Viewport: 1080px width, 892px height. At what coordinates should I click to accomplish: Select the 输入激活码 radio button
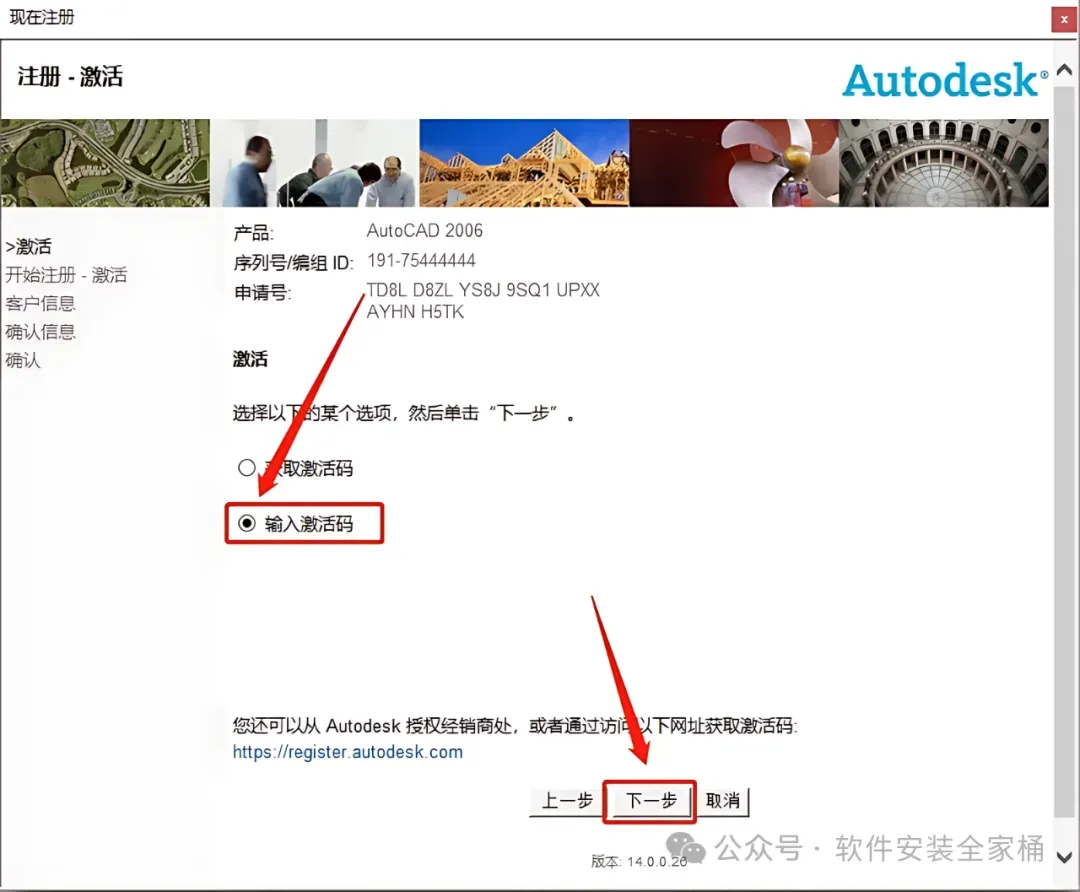247,523
